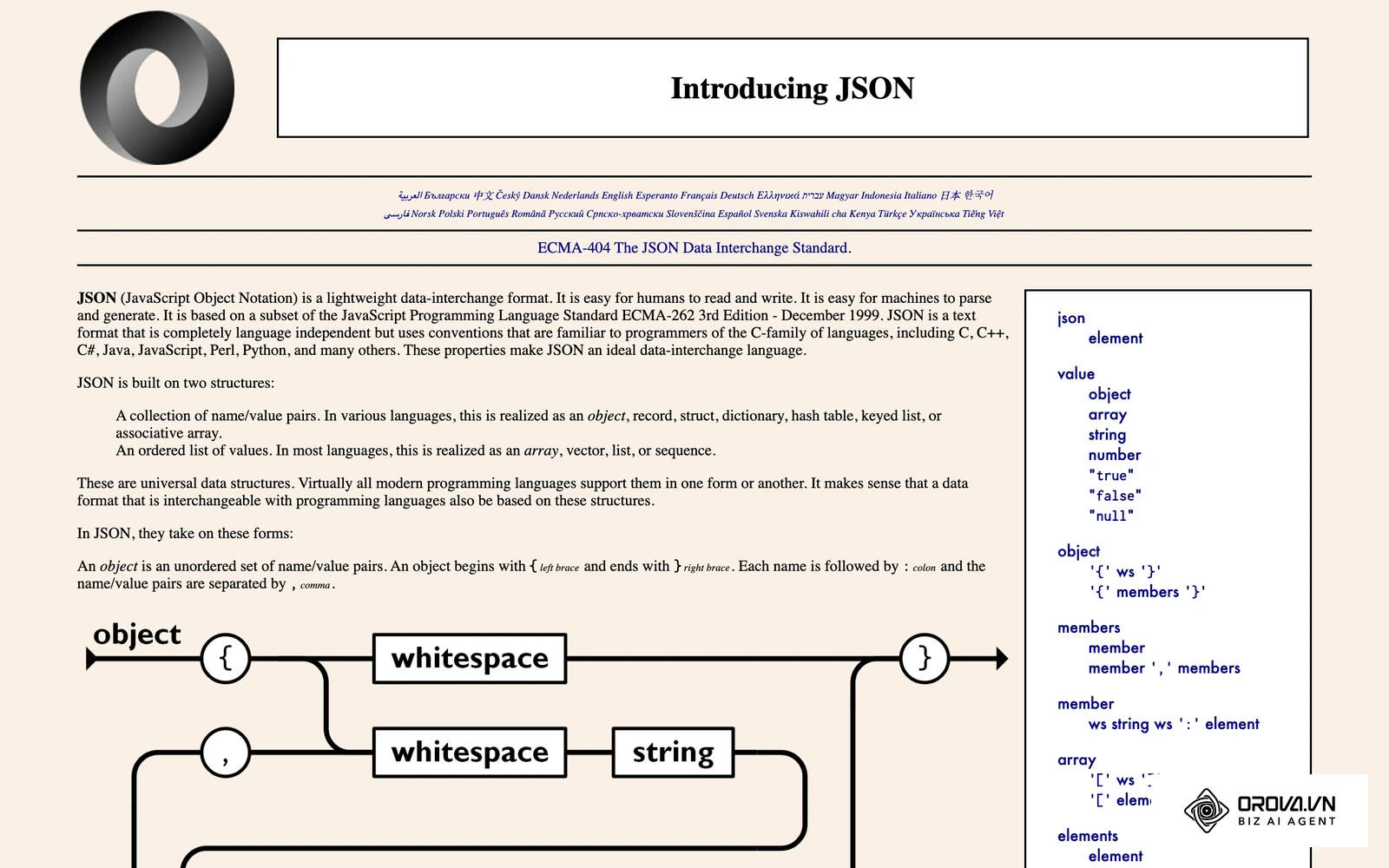Click the string box in object diagram

click(x=674, y=752)
